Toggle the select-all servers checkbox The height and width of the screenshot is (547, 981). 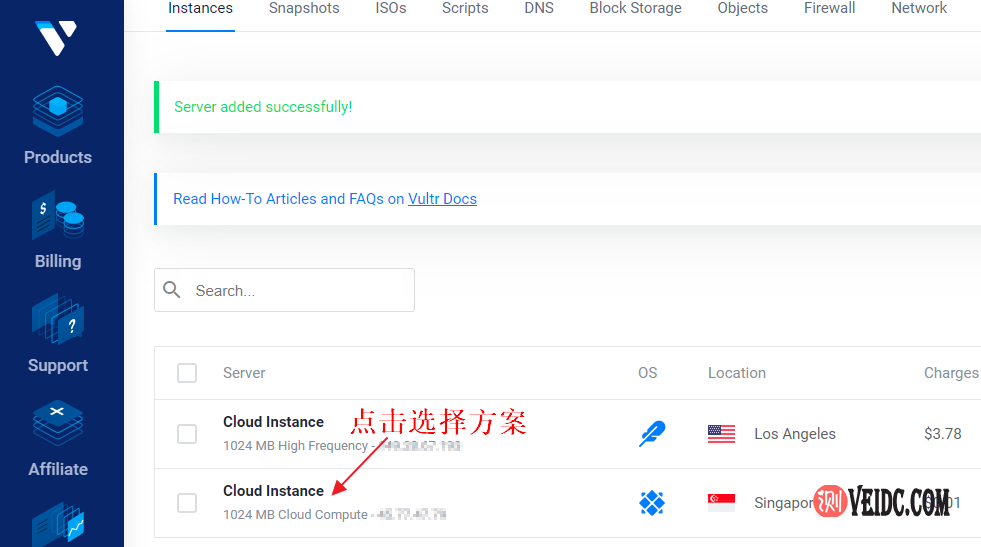click(186, 373)
